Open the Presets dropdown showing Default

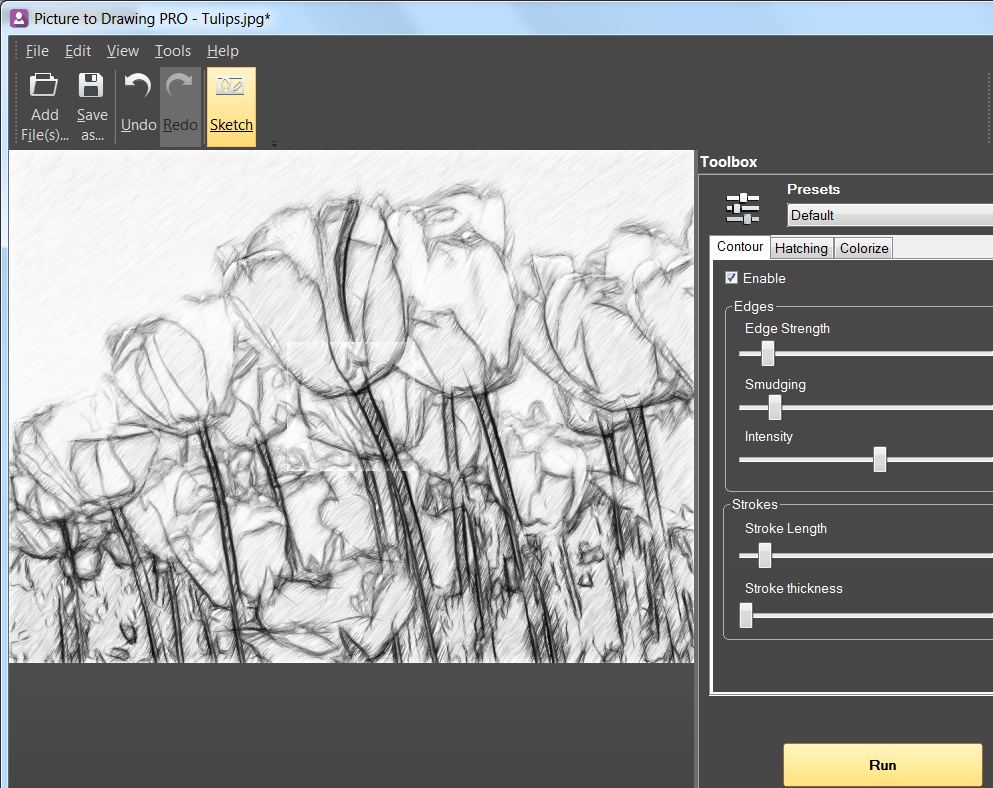[889, 215]
